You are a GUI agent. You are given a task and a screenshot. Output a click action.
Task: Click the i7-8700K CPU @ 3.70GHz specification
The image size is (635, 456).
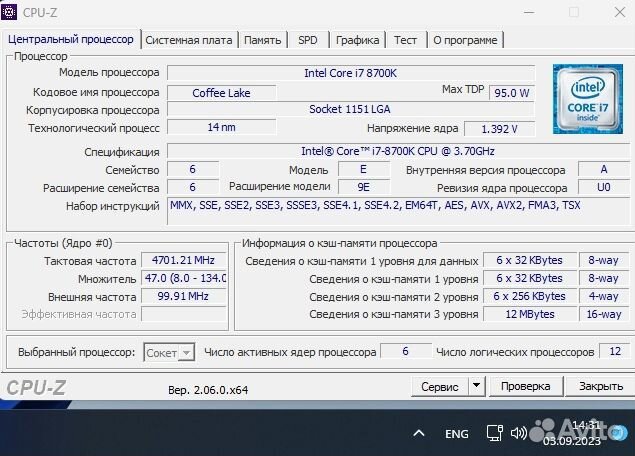[x=398, y=151]
